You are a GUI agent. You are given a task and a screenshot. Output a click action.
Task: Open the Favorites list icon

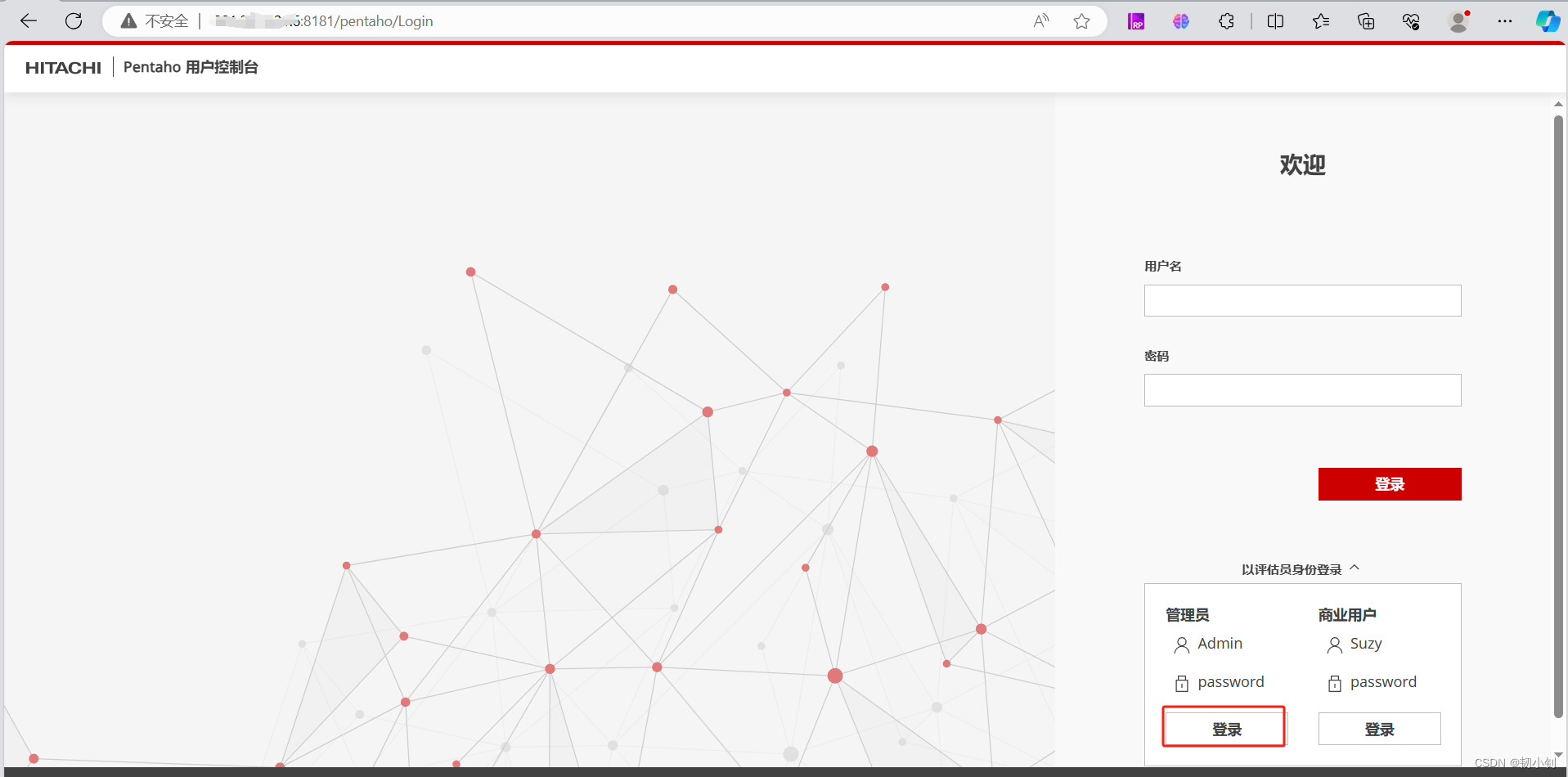pos(1321,21)
